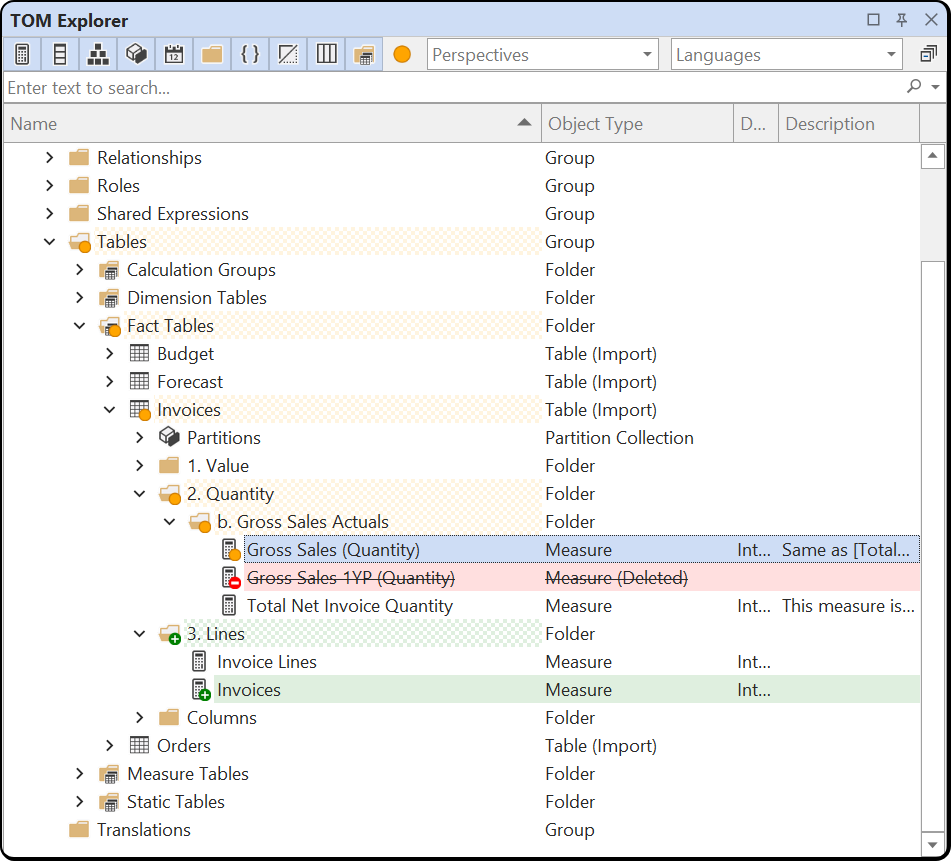
Task: Click the Static Tables folder icon
Action: [x=109, y=802]
